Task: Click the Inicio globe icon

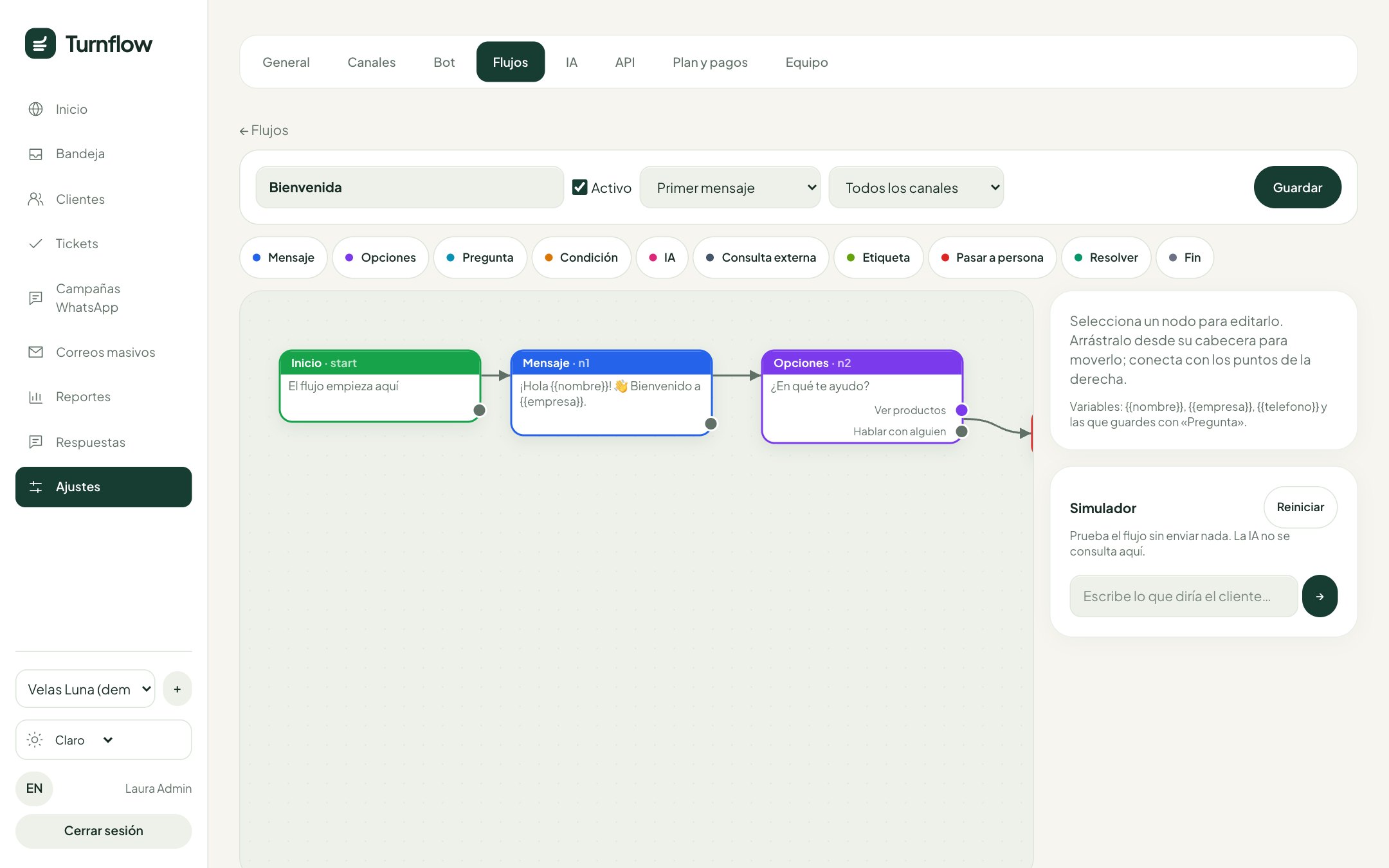Action: [x=36, y=109]
